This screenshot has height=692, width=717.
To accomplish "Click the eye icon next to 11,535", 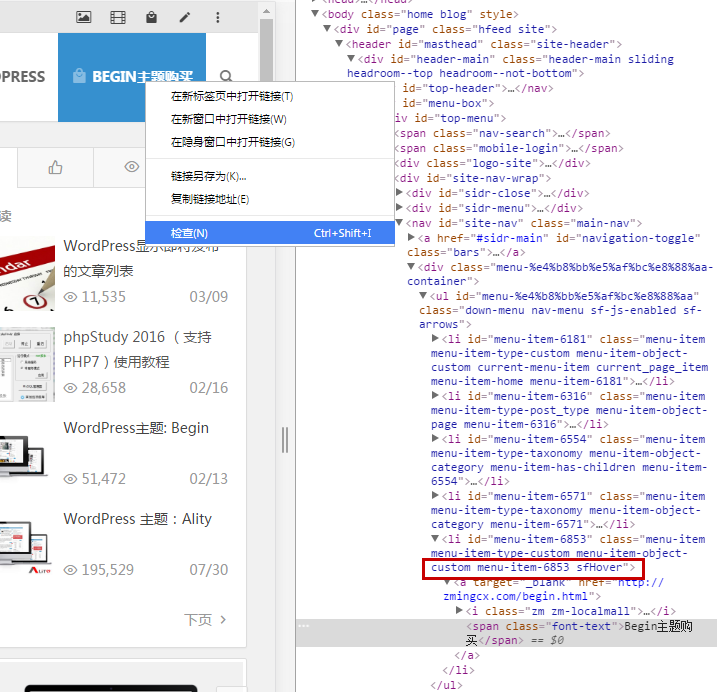I will point(70,297).
